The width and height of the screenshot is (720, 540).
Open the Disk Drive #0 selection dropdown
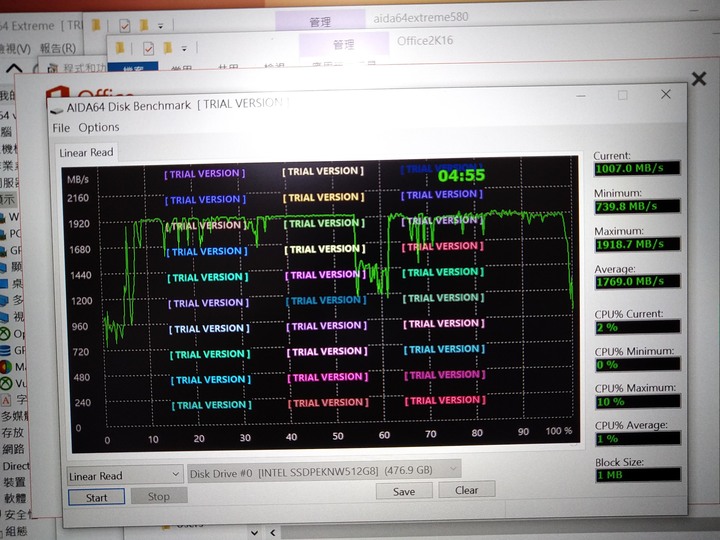tap(324, 471)
